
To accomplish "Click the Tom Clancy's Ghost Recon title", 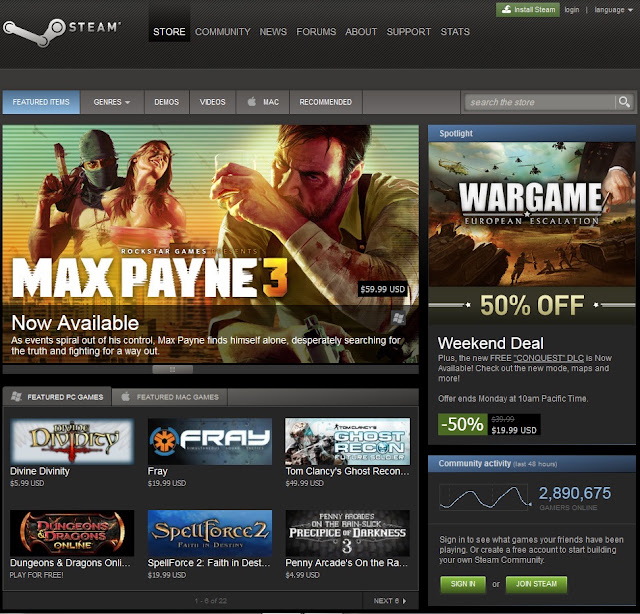I will 347,471.
